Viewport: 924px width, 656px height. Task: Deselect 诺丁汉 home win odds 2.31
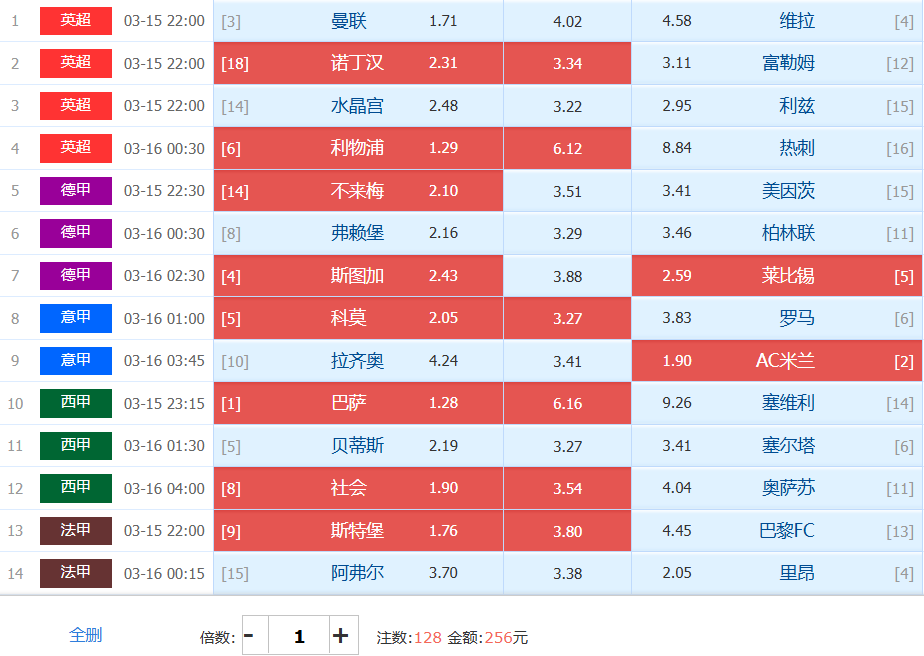tap(358, 63)
